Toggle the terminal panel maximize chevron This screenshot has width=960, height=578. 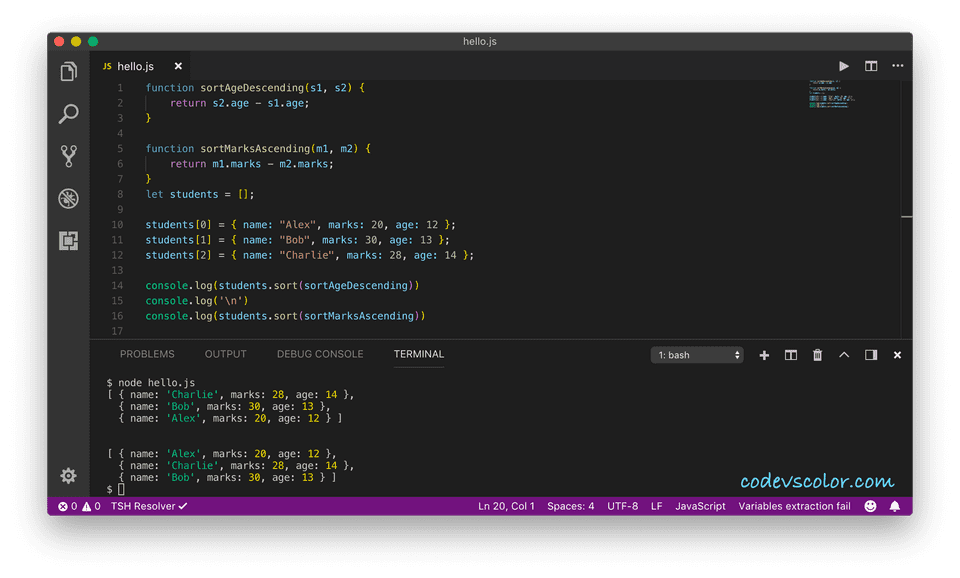click(843, 354)
